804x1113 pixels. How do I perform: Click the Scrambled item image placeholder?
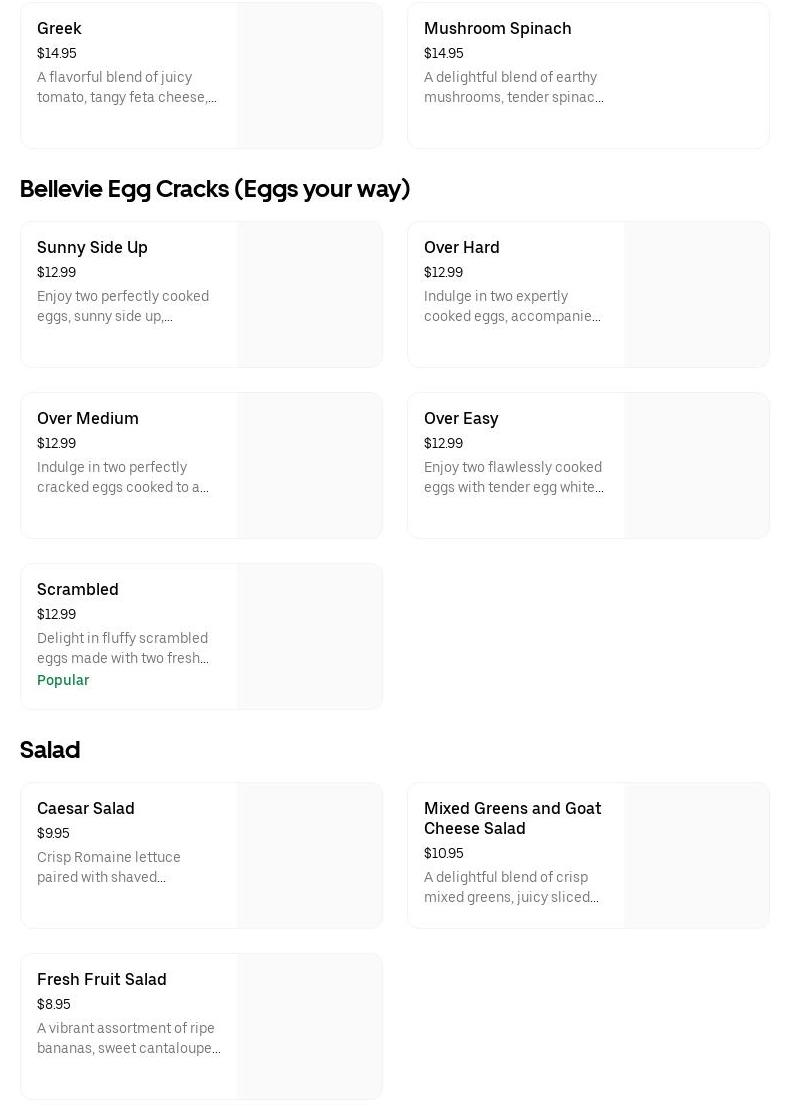[309, 637]
